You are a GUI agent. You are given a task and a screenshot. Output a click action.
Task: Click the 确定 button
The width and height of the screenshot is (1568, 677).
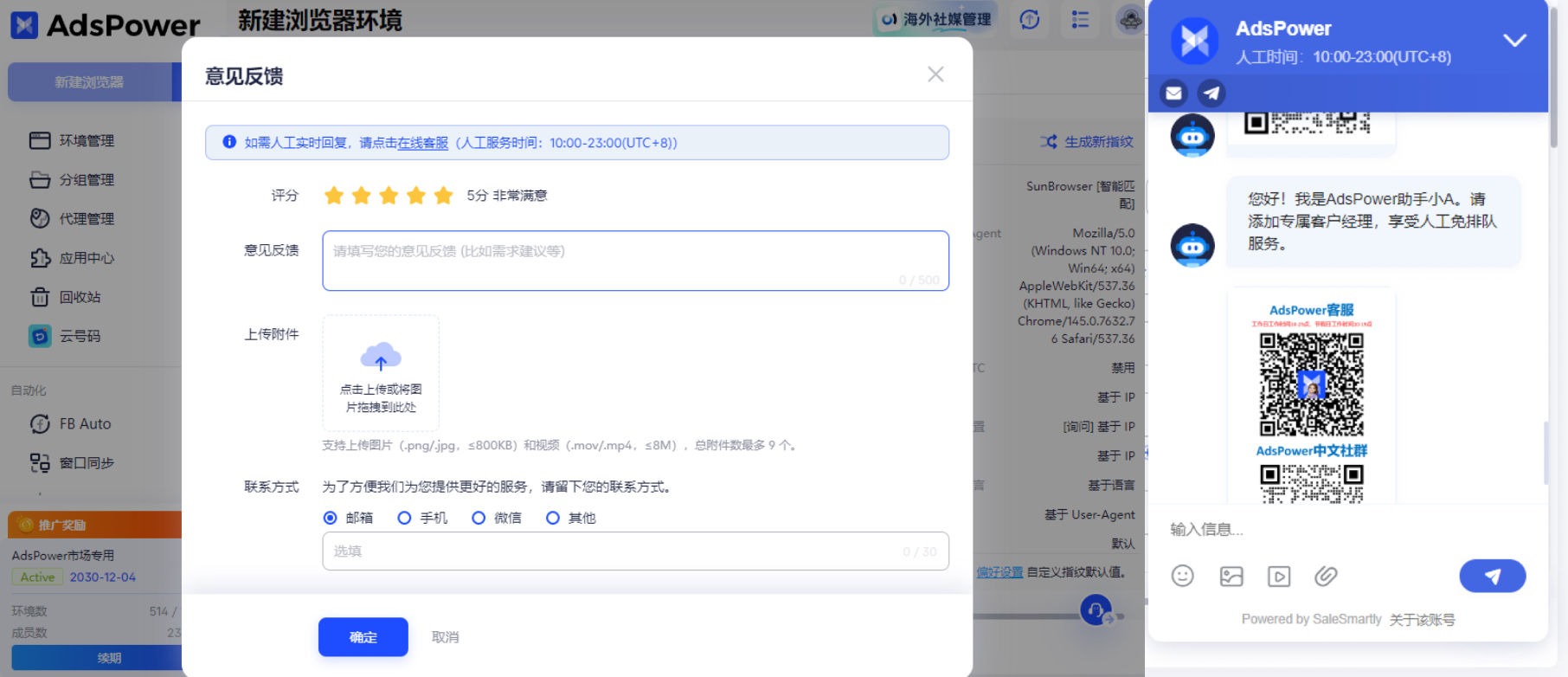(x=363, y=637)
